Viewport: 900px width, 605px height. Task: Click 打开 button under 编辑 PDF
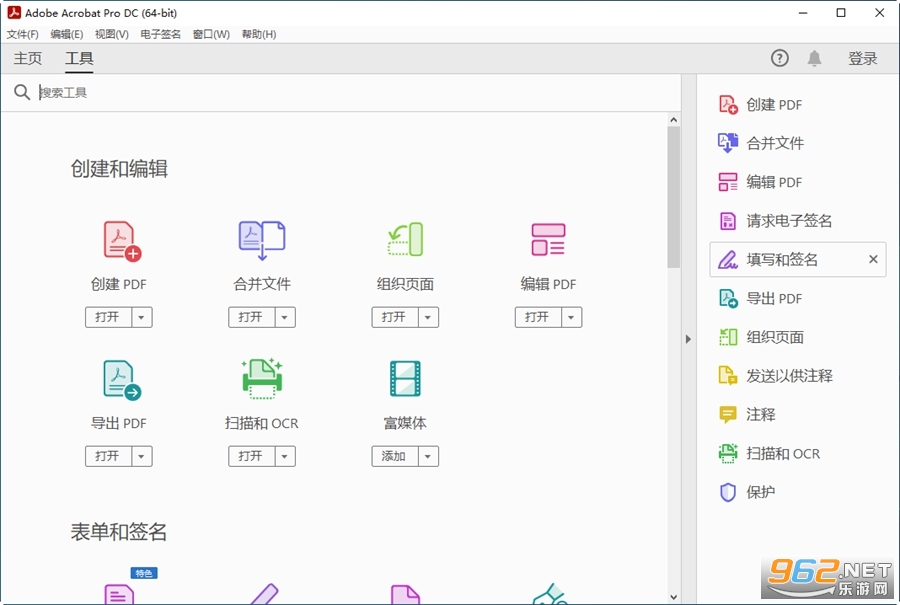tap(538, 317)
